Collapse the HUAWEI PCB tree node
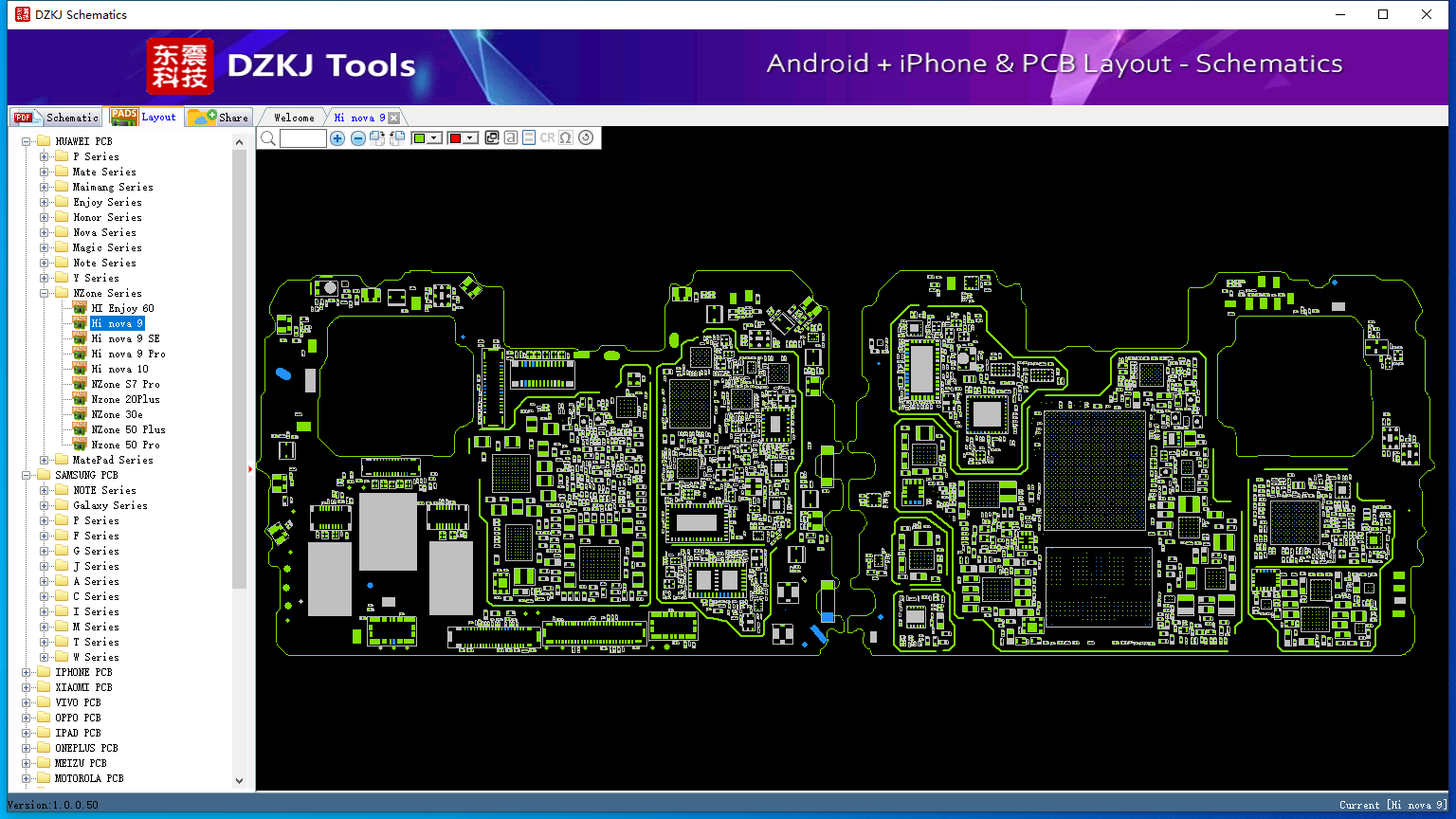1456x819 pixels. coord(27,141)
